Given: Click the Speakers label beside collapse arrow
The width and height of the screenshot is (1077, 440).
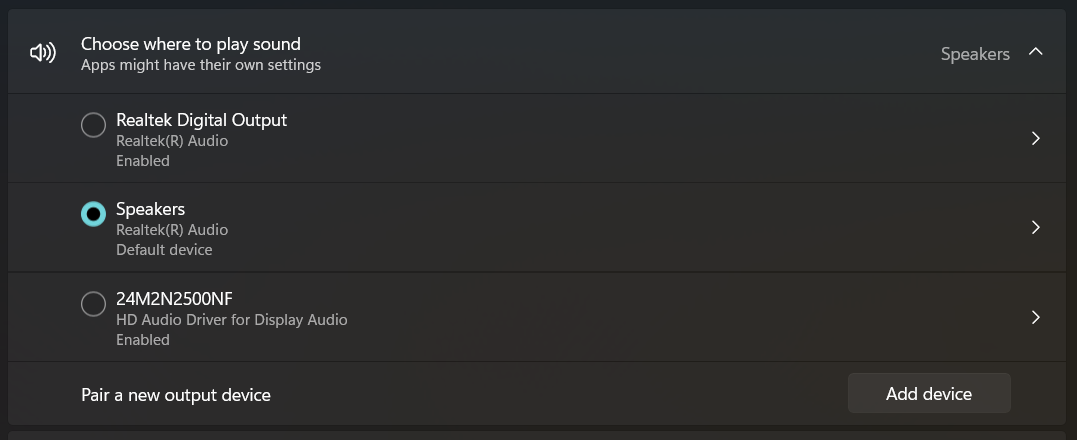Looking at the screenshot, I should (x=975, y=54).
